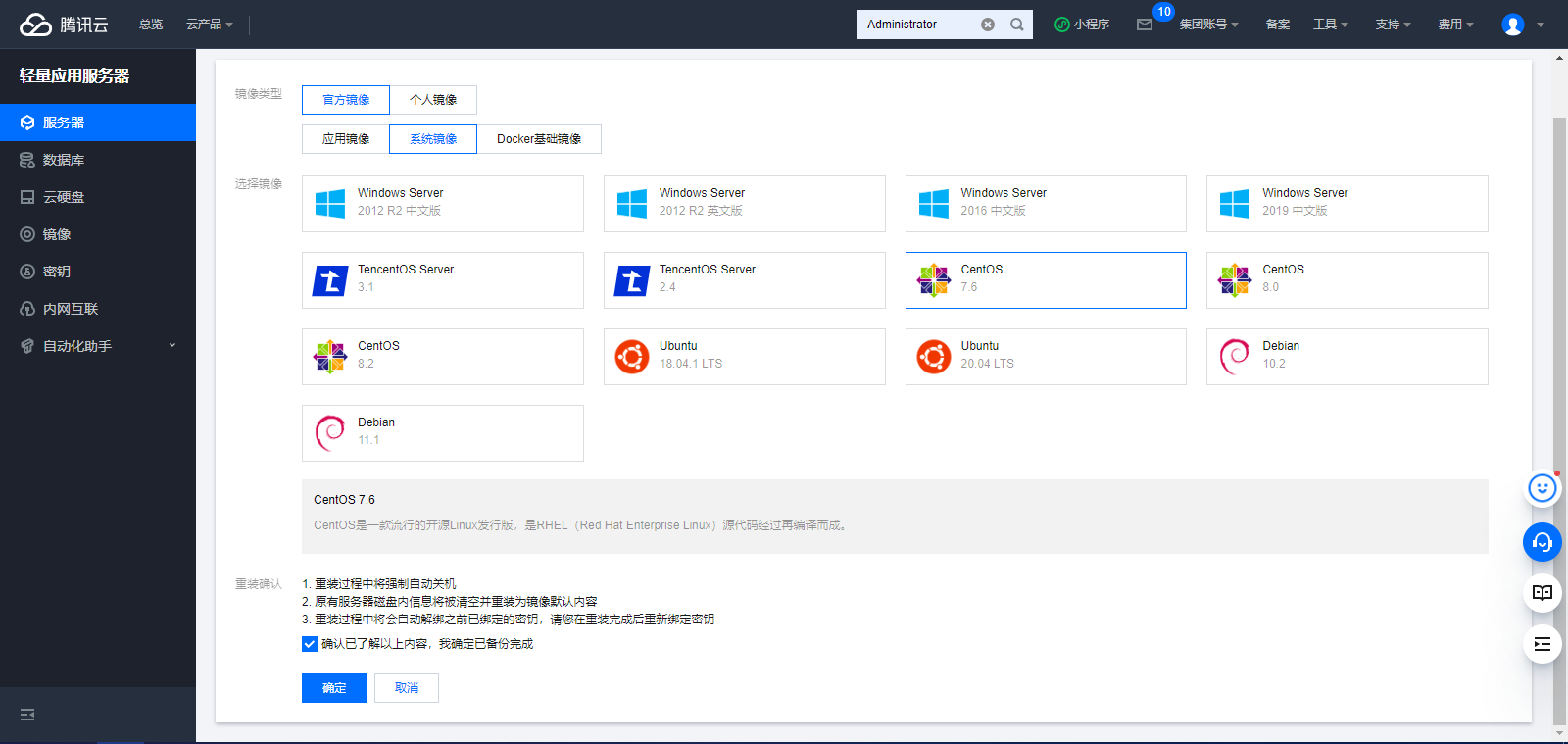Viewport: 1568px width, 744px height.
Task: Select Windows Server 2012 R2 英文版 image
Action: pyautogui.click(x=745, y=204)
